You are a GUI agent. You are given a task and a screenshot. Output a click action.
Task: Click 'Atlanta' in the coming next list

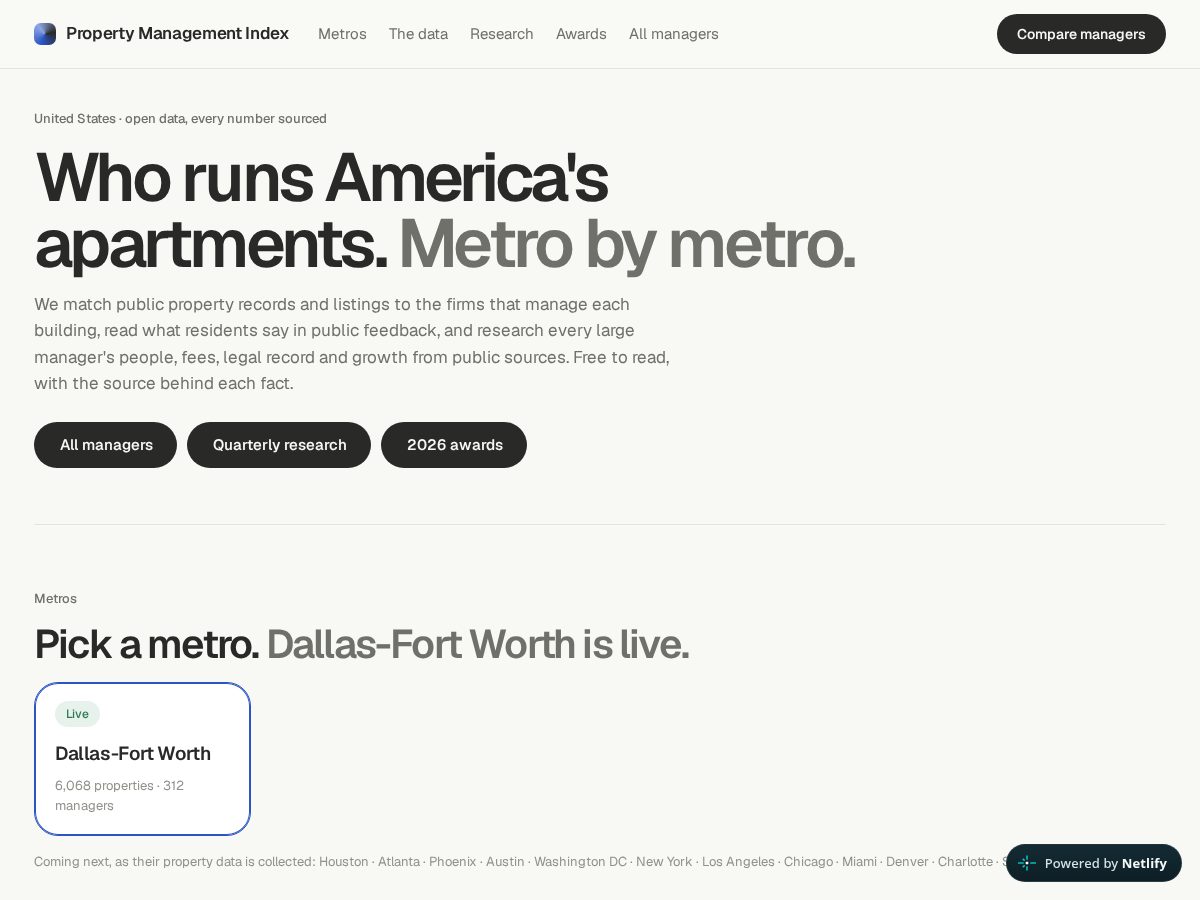(399, 862)
